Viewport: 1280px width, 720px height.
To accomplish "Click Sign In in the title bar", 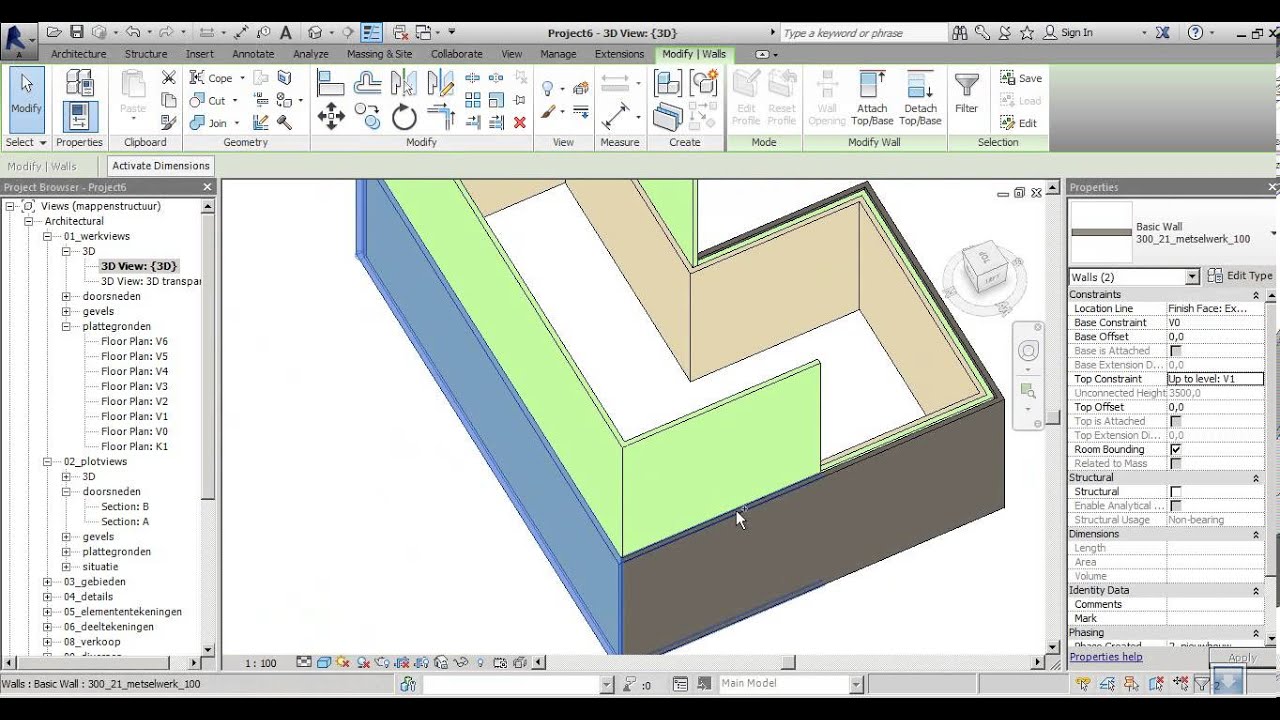I will tap(1068, 32).
